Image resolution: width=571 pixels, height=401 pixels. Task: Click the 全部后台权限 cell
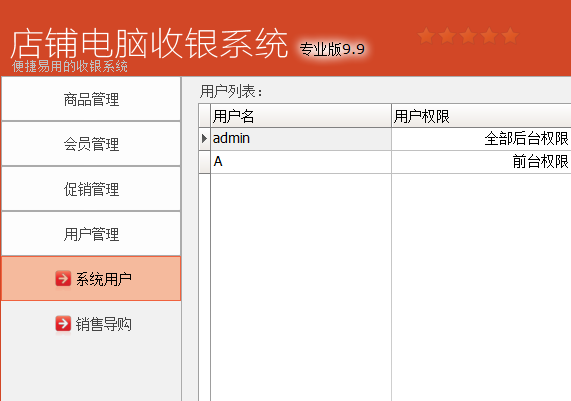481,139
